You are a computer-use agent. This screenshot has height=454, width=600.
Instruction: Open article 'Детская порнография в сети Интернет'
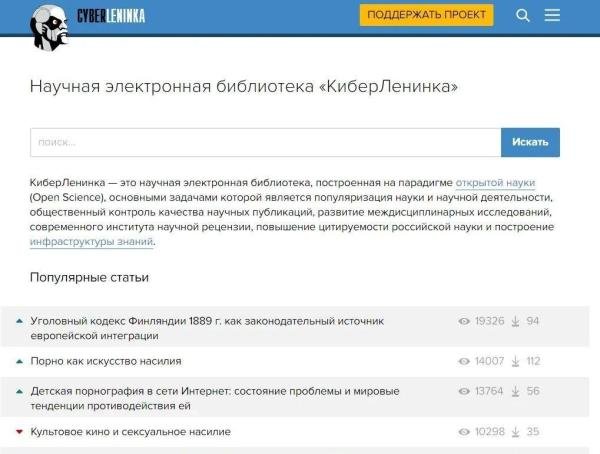[215, 398]
